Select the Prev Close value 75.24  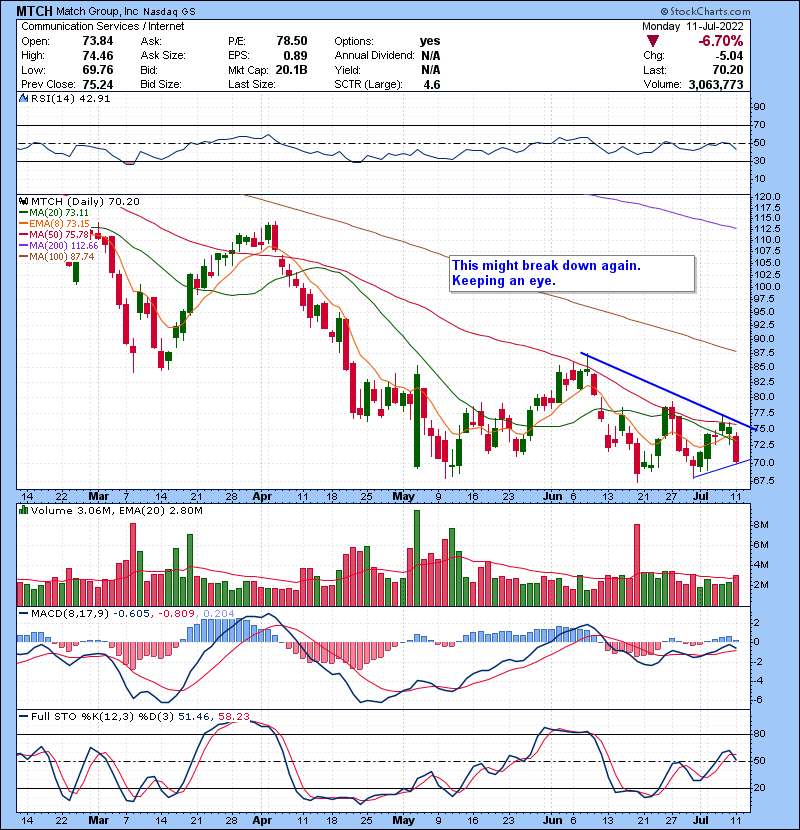pos(98,84)
